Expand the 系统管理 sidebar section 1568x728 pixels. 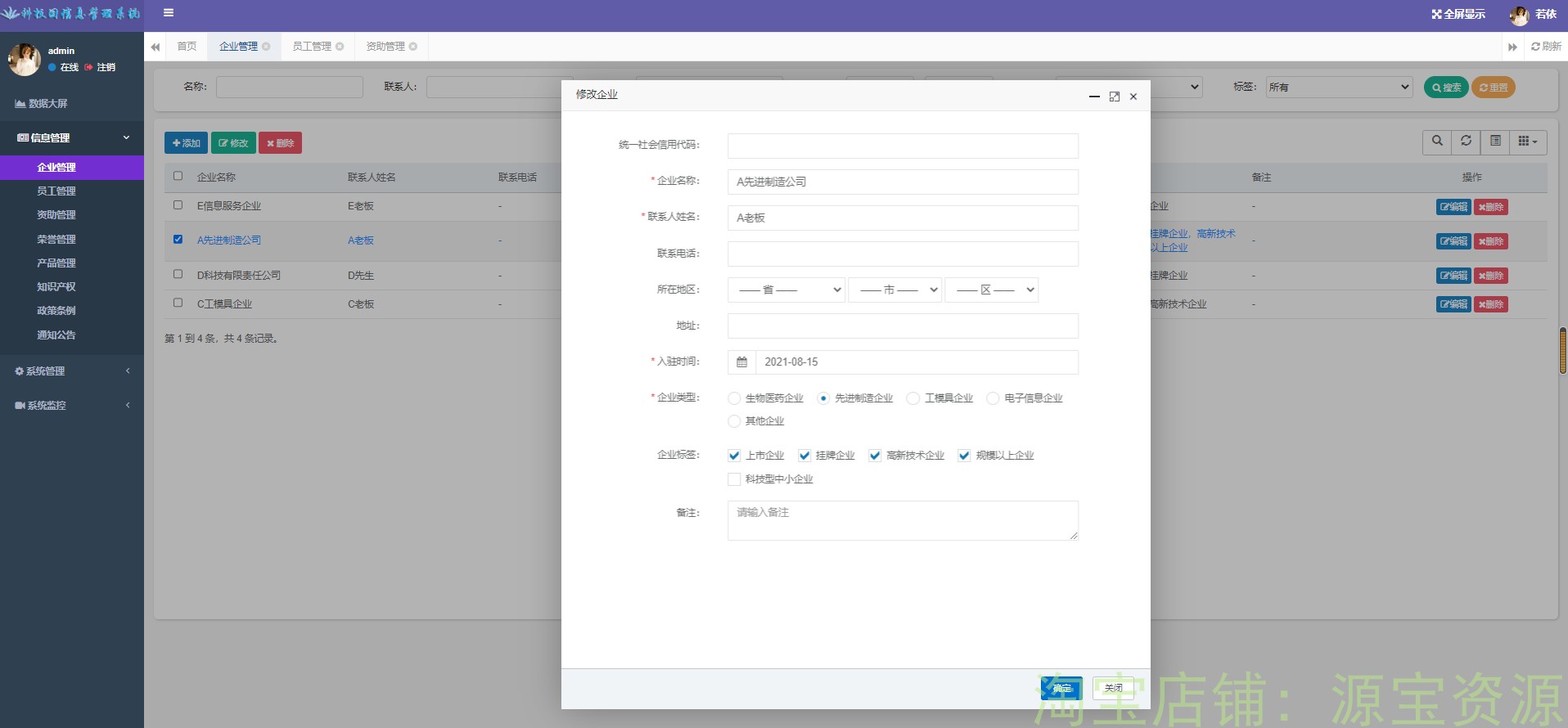[x=72, y=371]
